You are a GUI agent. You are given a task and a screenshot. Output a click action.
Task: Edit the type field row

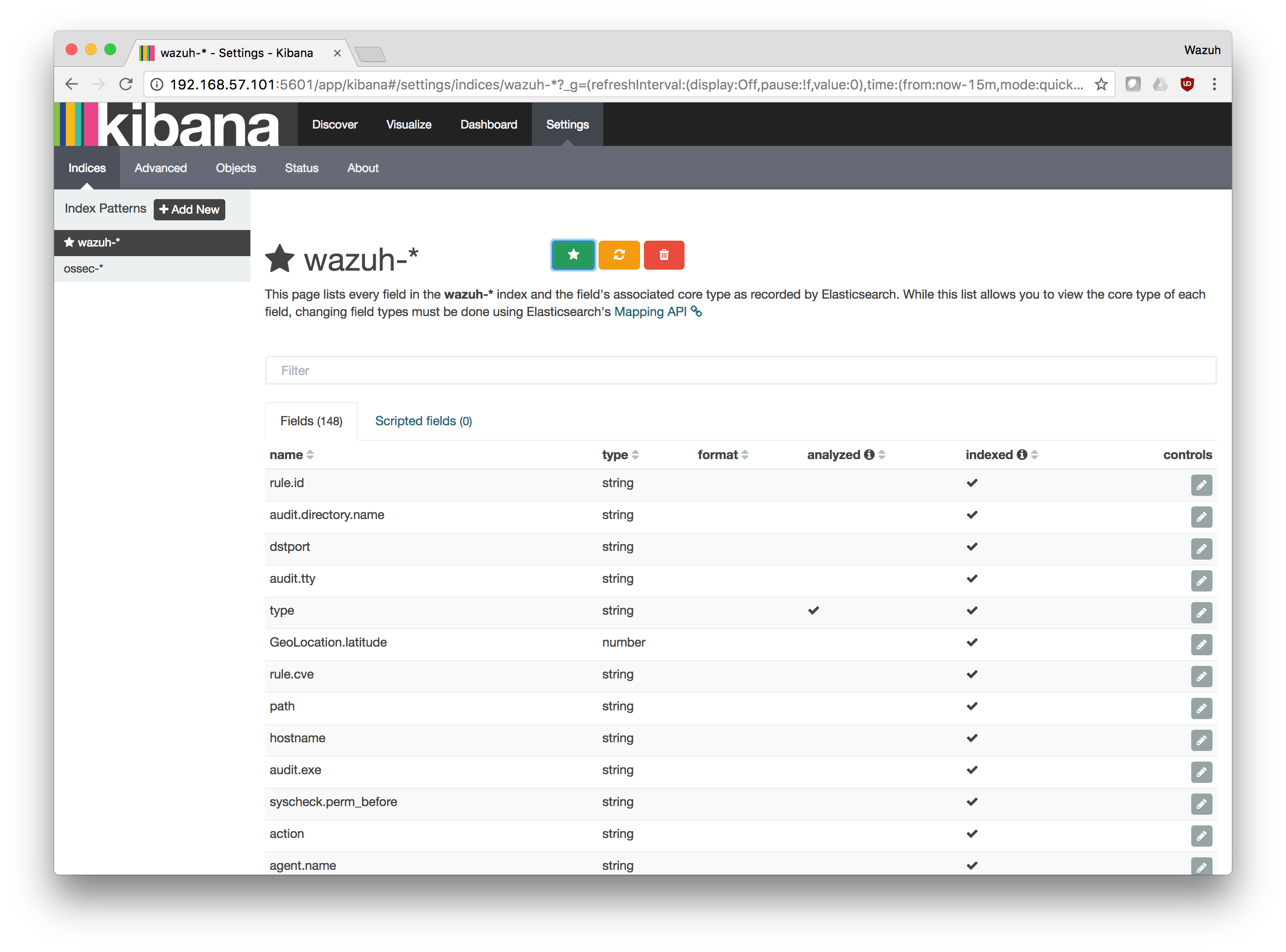(x=1201, y=612)
